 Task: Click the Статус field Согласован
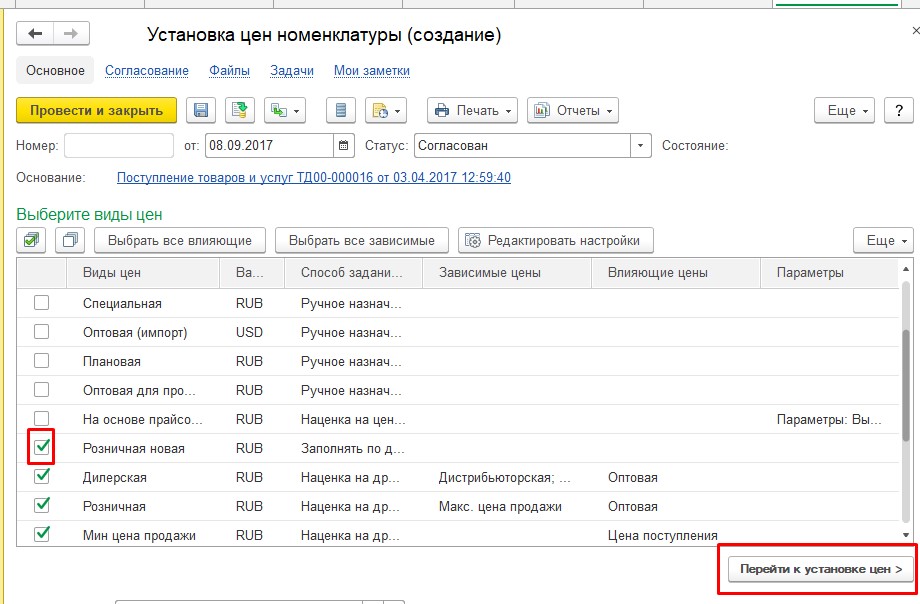(x=522, y=146)
